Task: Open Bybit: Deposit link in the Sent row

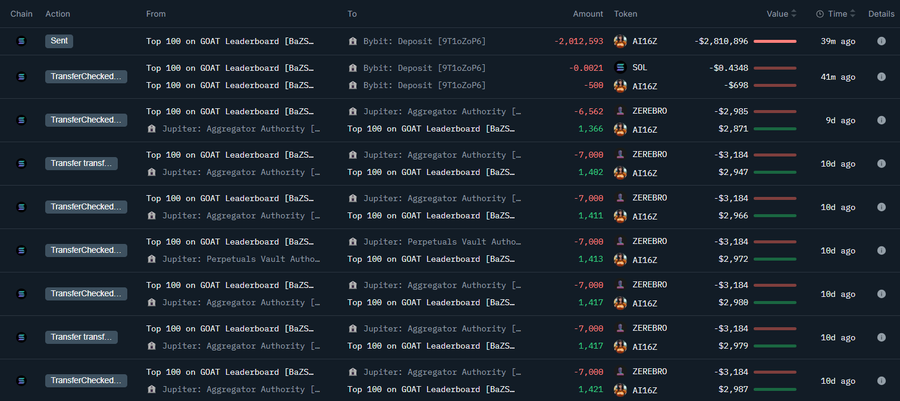Action: tap(424, 41)
